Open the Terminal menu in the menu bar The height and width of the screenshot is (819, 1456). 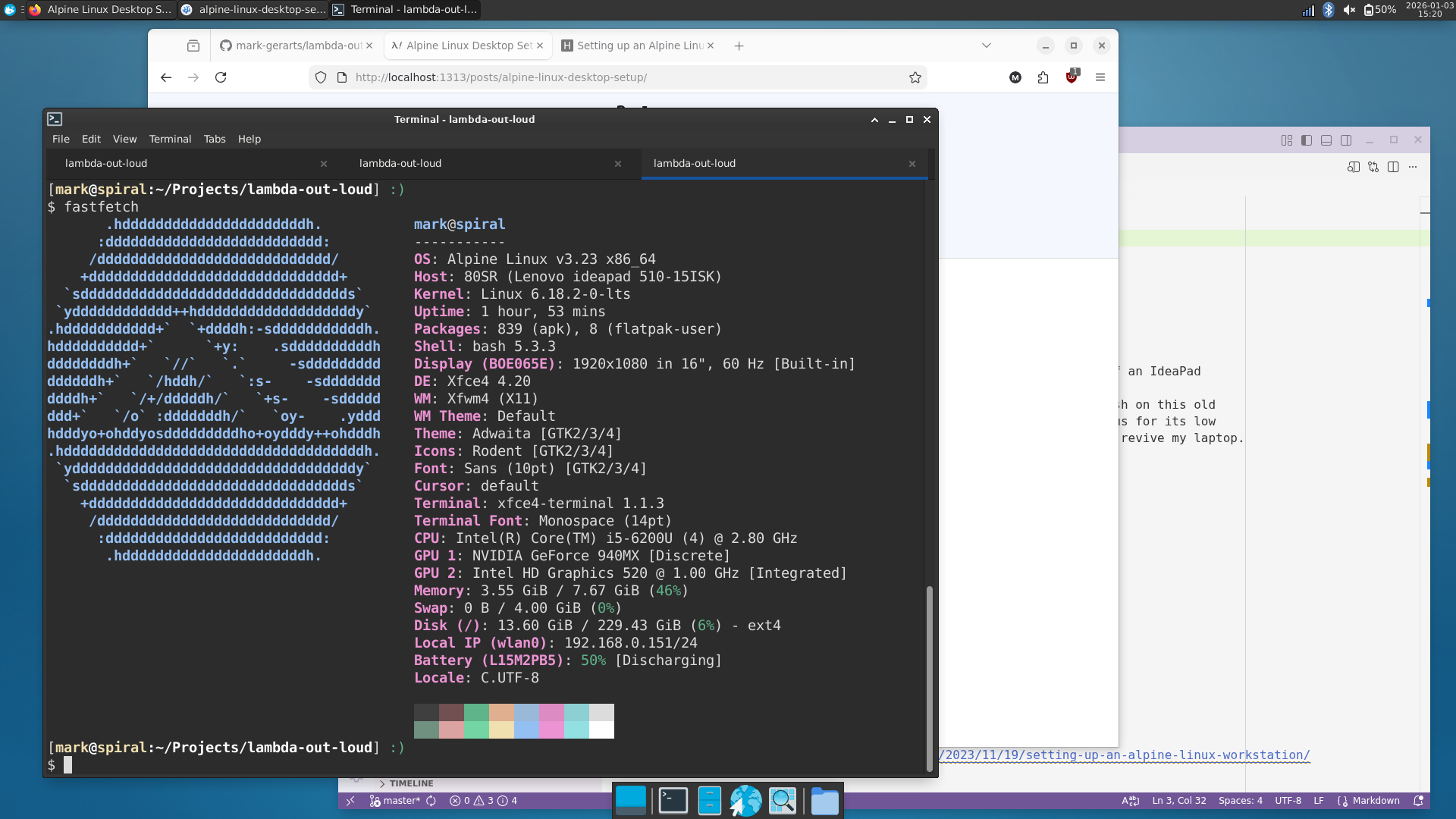[x=170, y=139]
